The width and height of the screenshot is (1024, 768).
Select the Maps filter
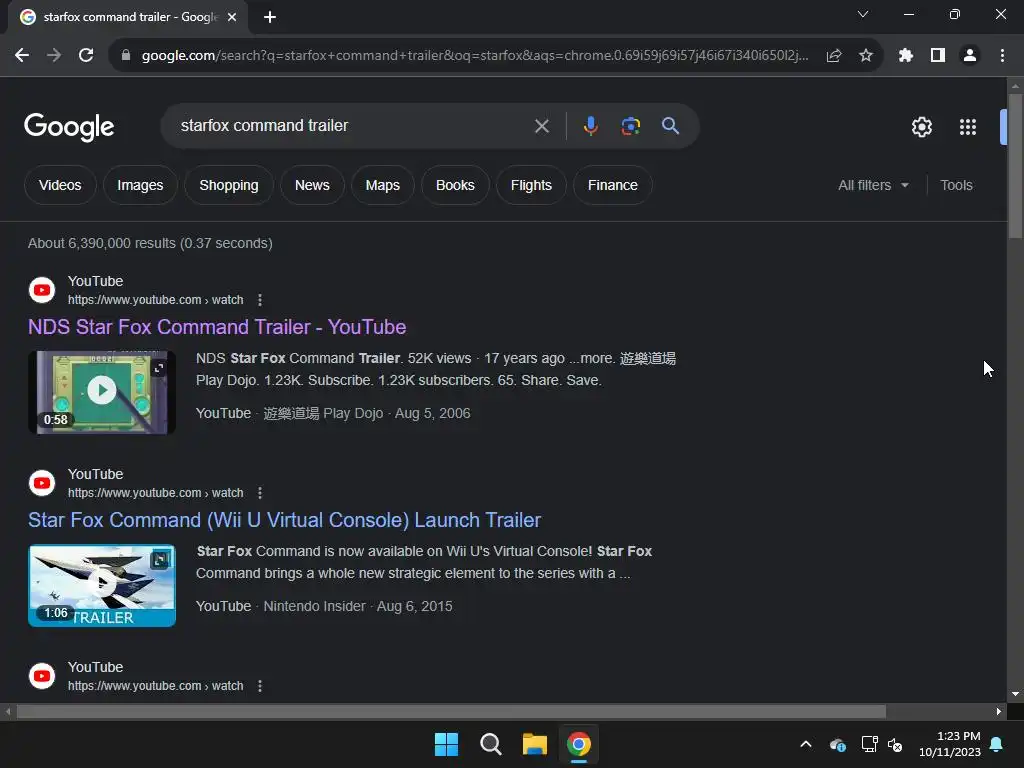[x=383, y=185]
